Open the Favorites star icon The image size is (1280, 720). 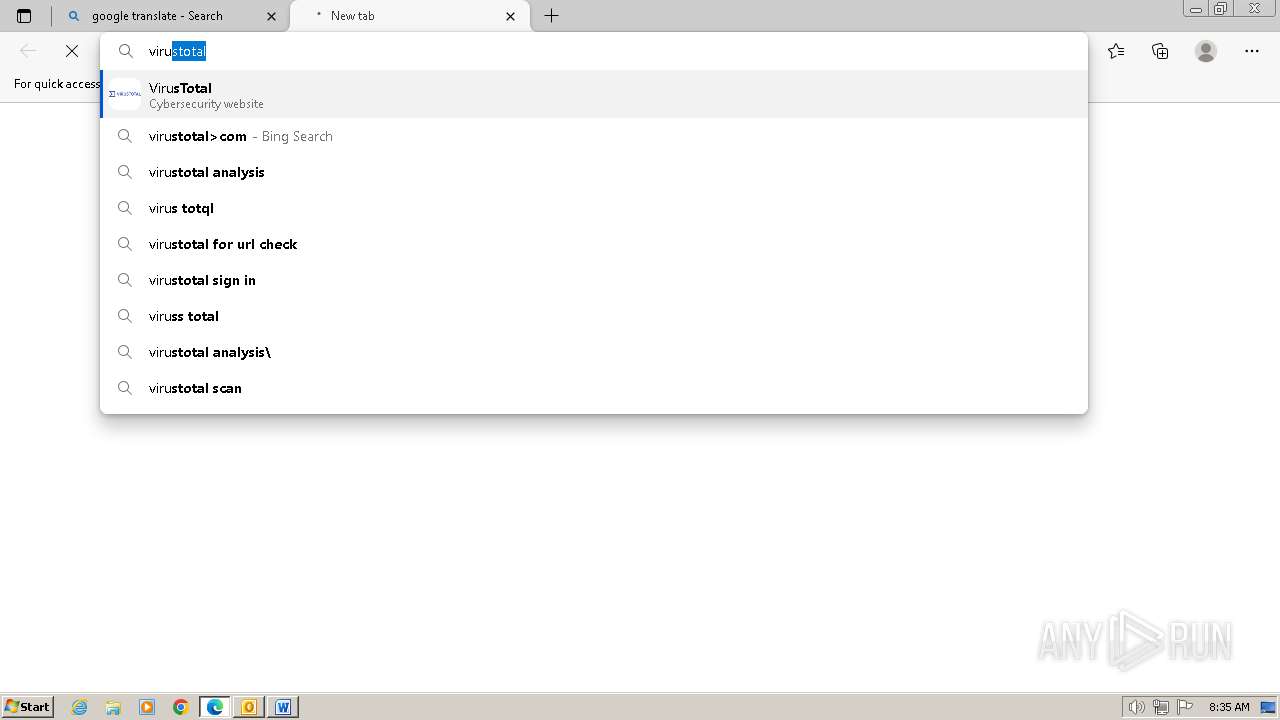1116,51
